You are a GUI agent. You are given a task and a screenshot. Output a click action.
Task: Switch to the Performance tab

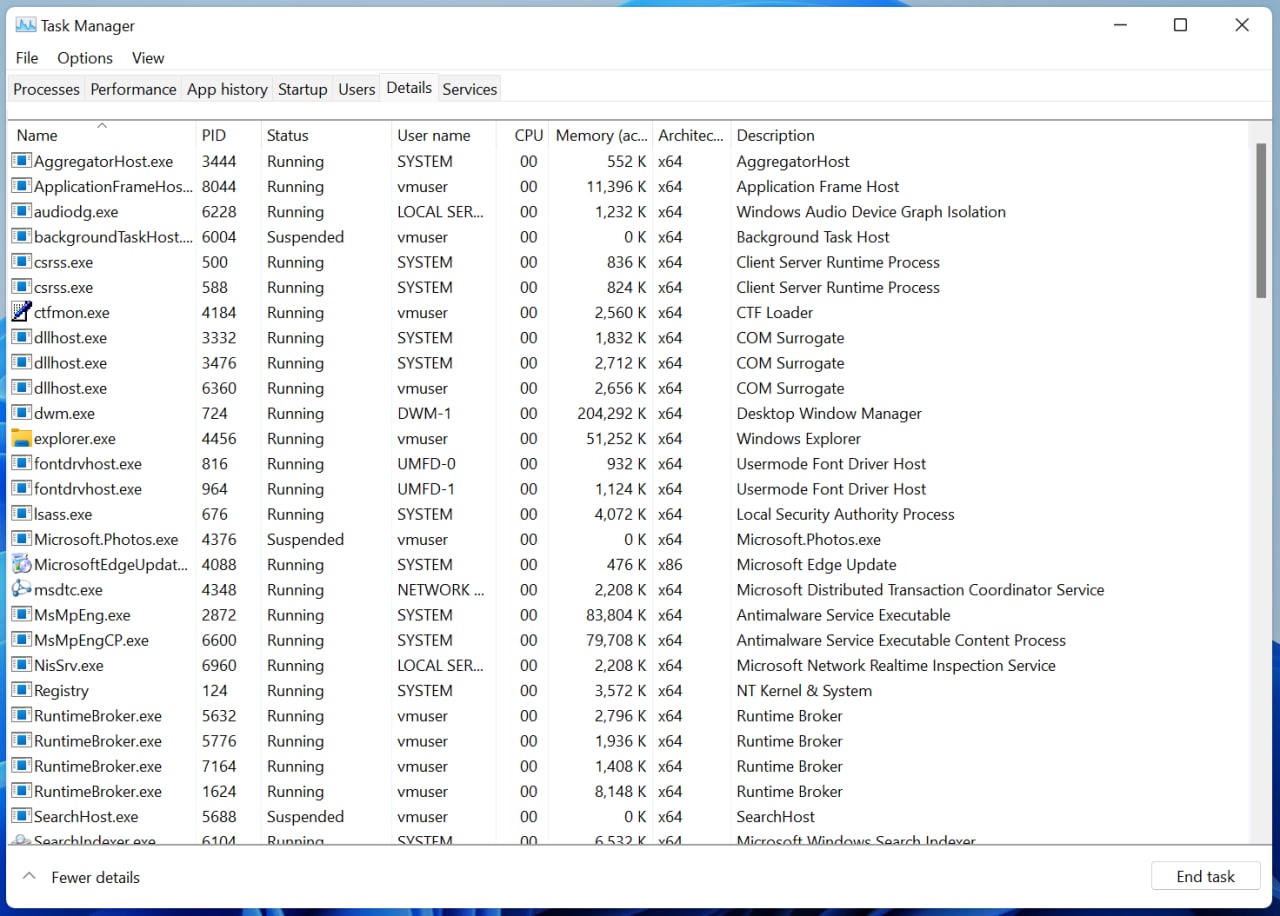tap(133, 89)
